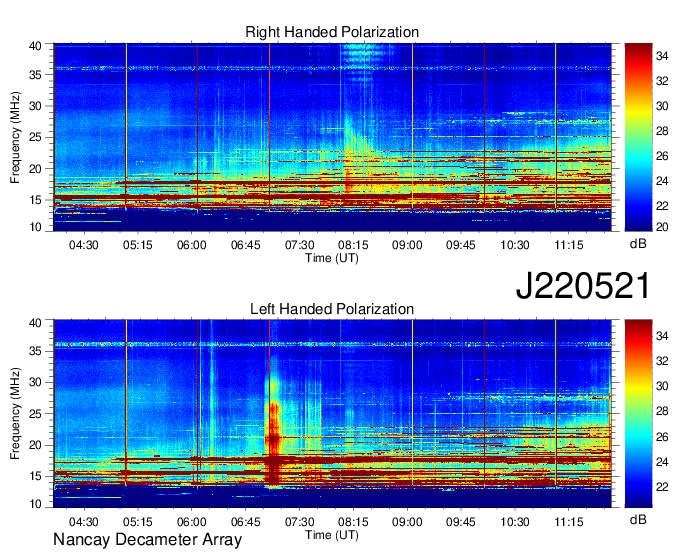Click the 34 dB label on the bottom colorbar
This screenshot has height=552, width=680.
tap(662, 336)
